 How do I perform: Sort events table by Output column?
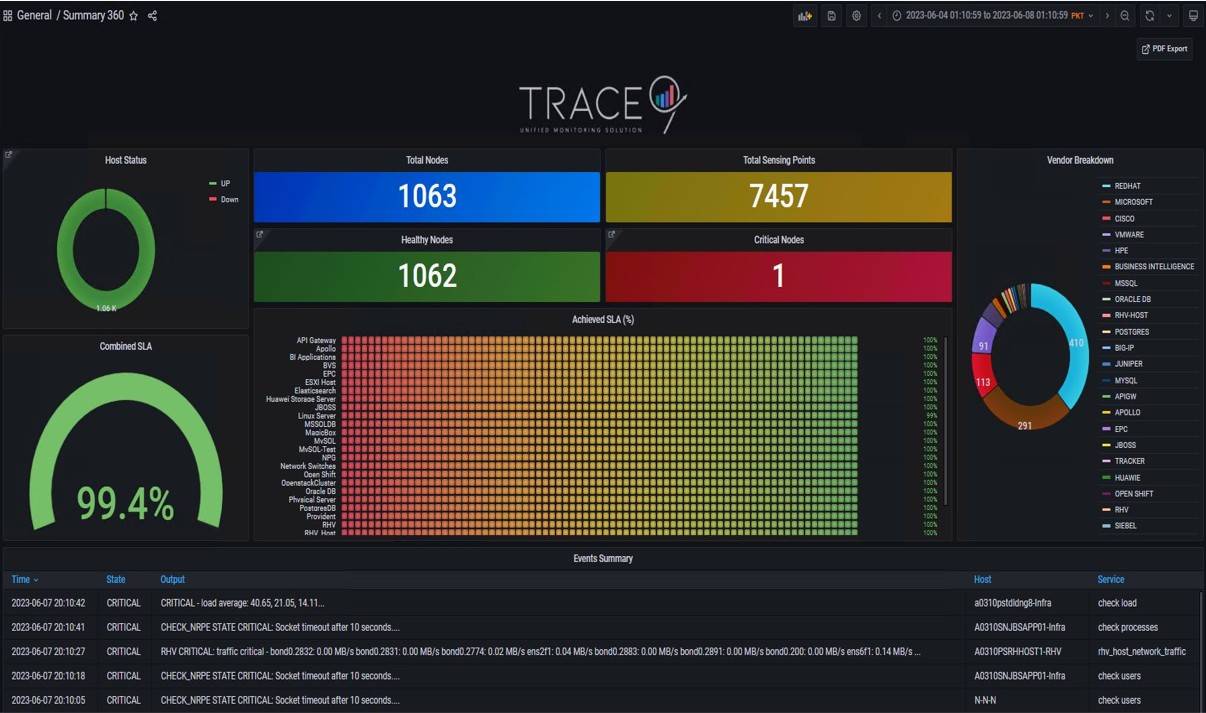click(x=172, y=579)
